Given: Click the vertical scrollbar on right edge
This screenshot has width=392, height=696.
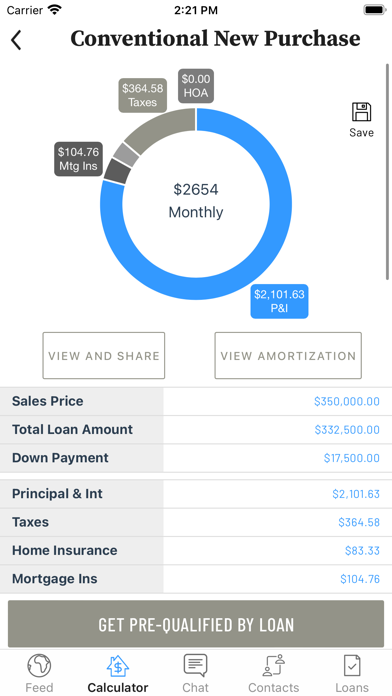Looking at the screenshot, I should tap(387, 172).
